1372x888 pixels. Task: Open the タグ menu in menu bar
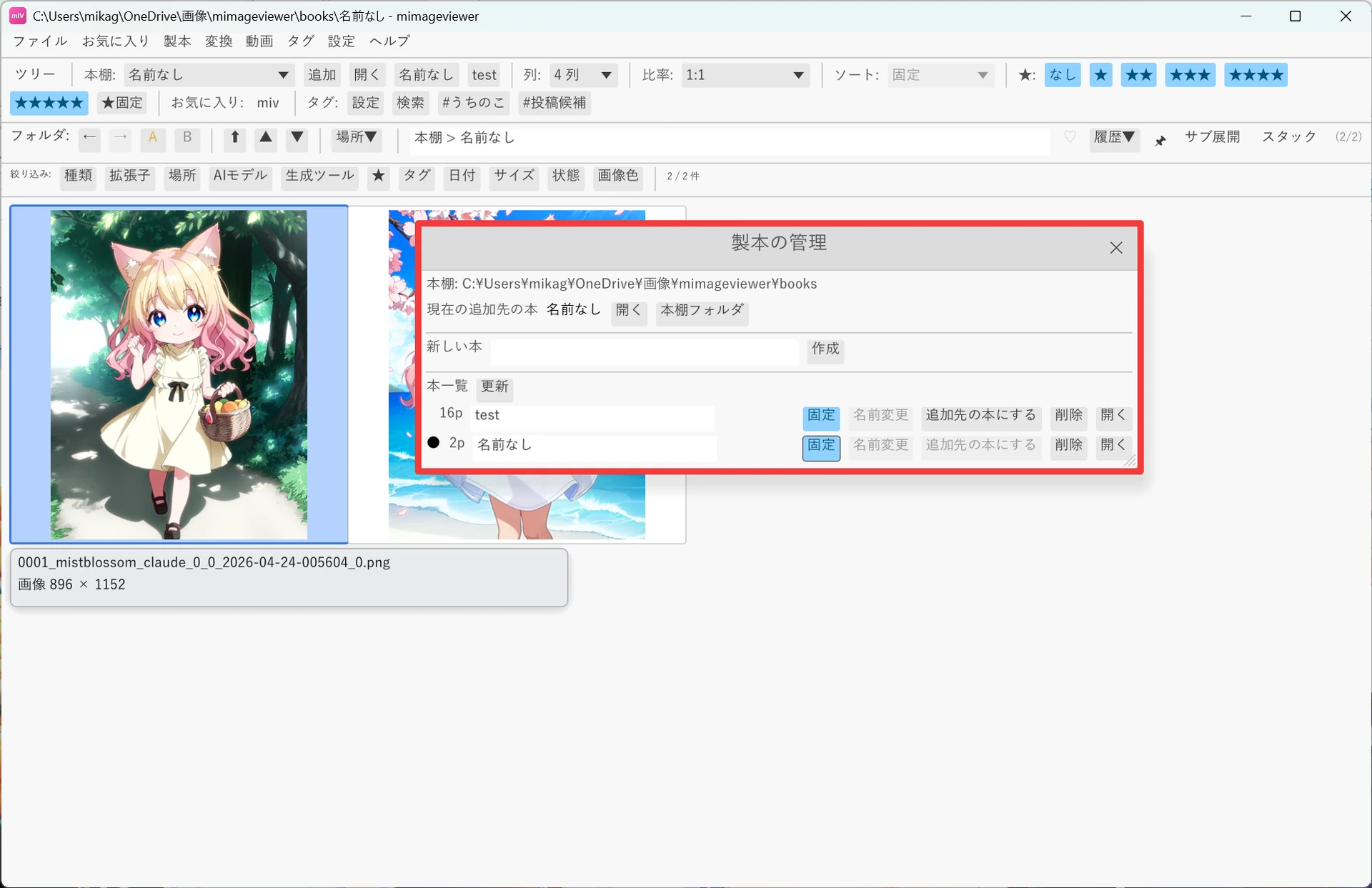pyautogui.click(x=301, y=41)
